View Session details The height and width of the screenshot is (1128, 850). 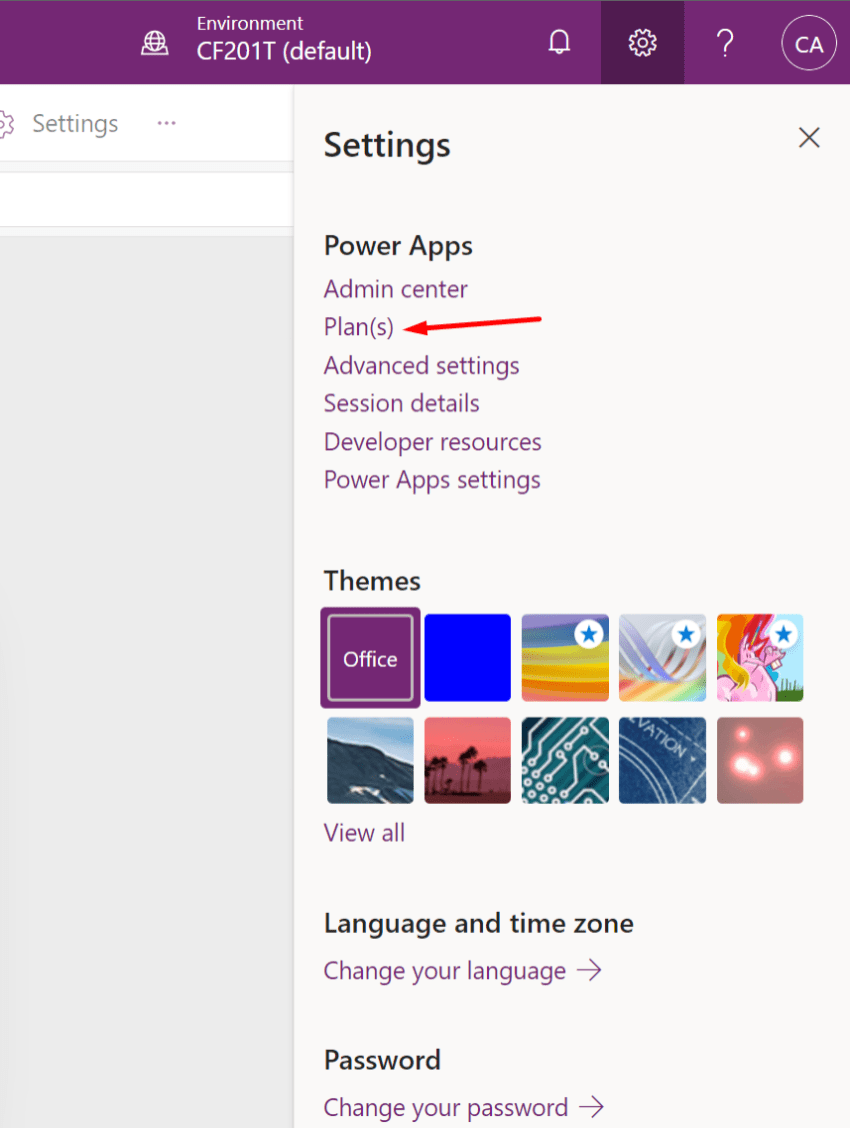[401, 403]
